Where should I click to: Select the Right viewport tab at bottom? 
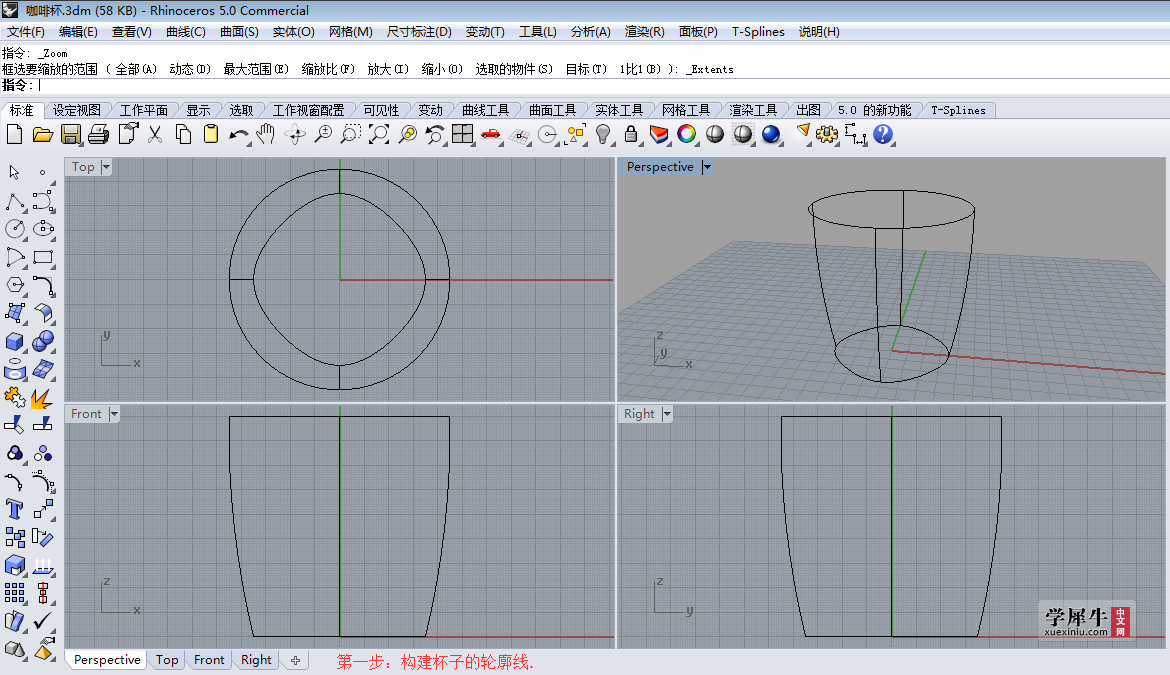click(x=256, y=660)
